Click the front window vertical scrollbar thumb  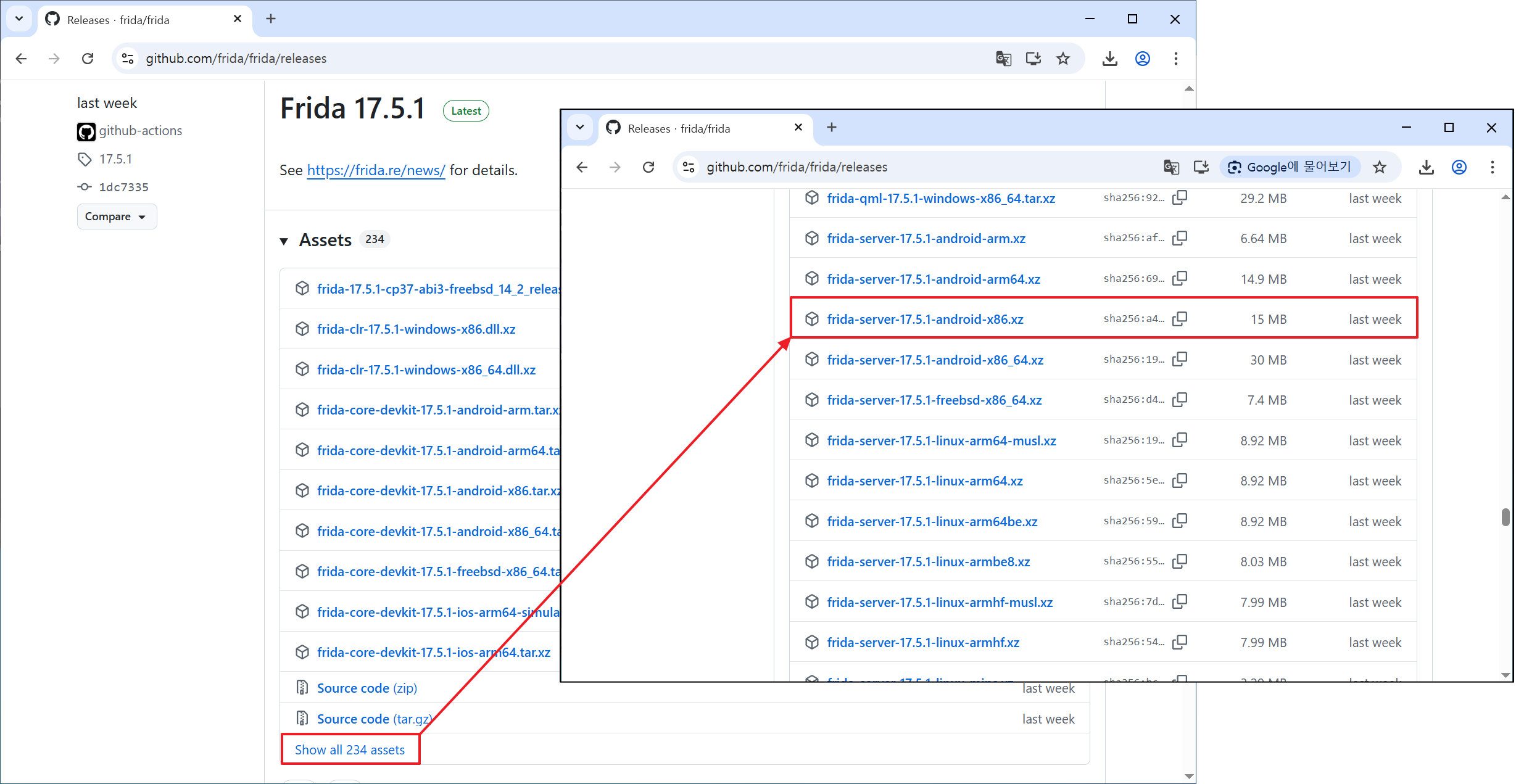(1505, 517)
